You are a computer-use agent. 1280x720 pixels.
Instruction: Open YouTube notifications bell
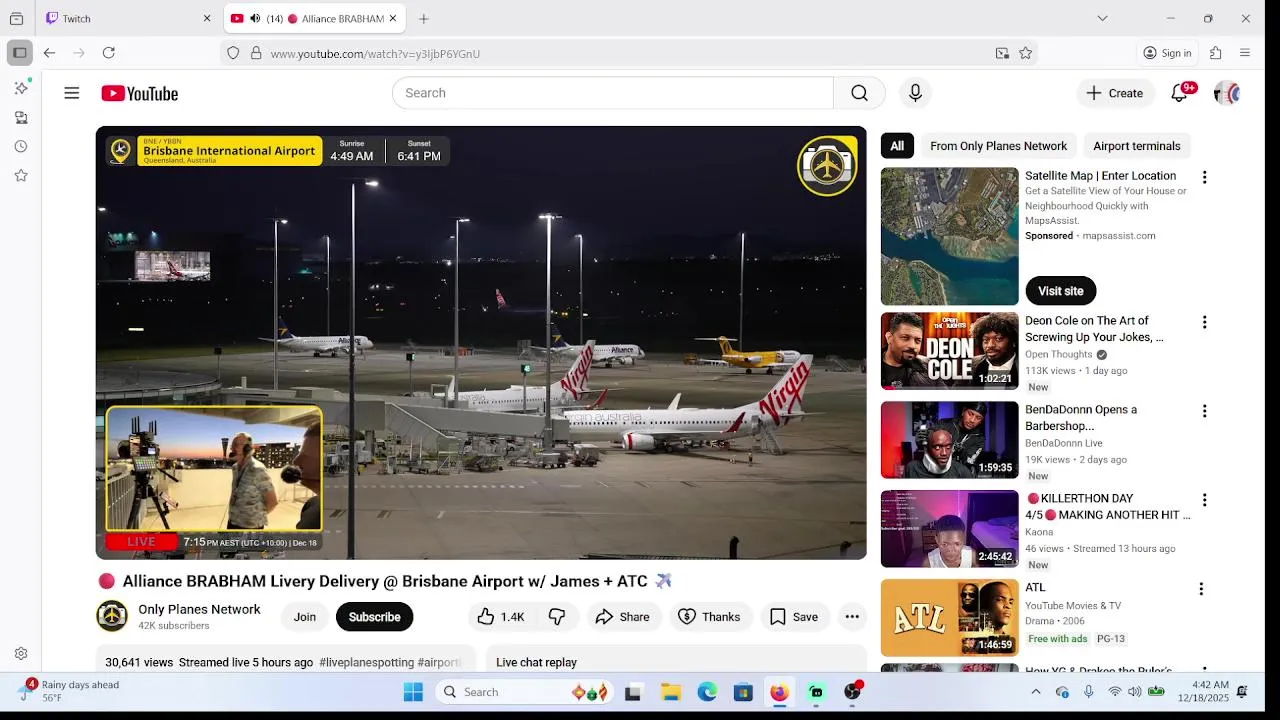click(1180, 93)
